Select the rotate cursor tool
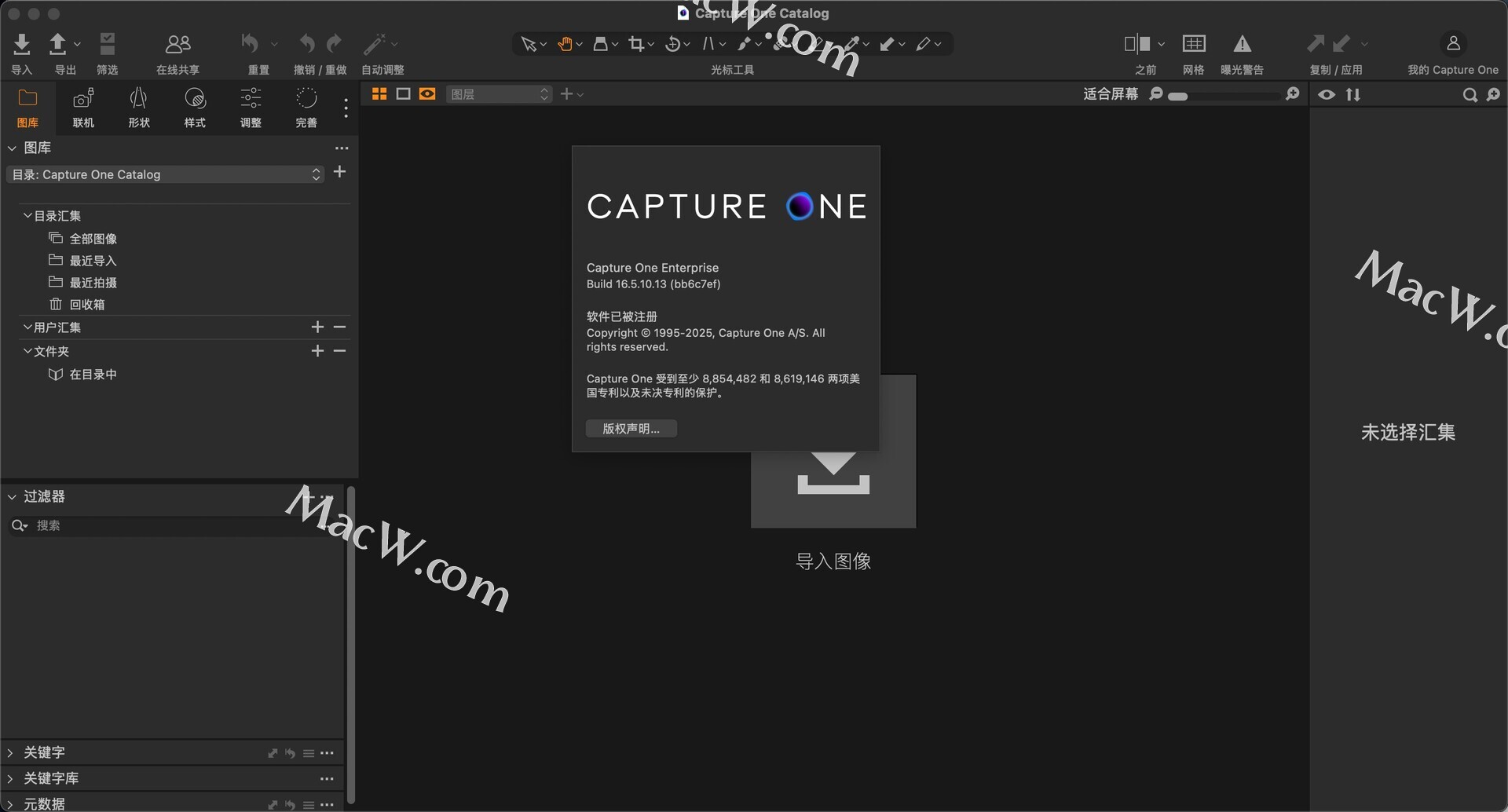Viewport: 1508px width, 812px height. click(x=672, y=45)
